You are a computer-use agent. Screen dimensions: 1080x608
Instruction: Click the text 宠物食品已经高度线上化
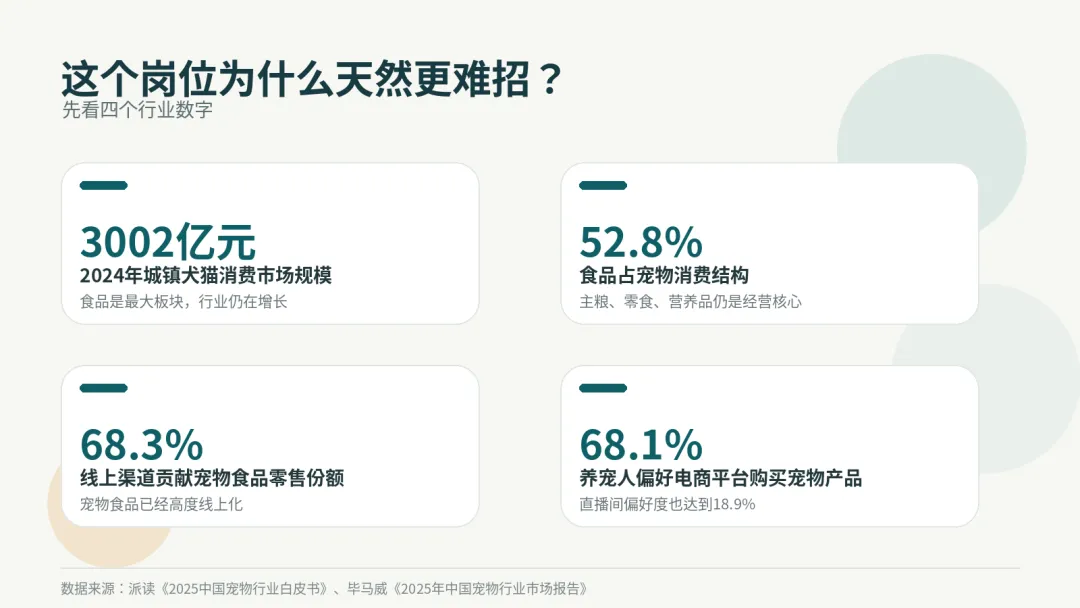tap(161, 504)
